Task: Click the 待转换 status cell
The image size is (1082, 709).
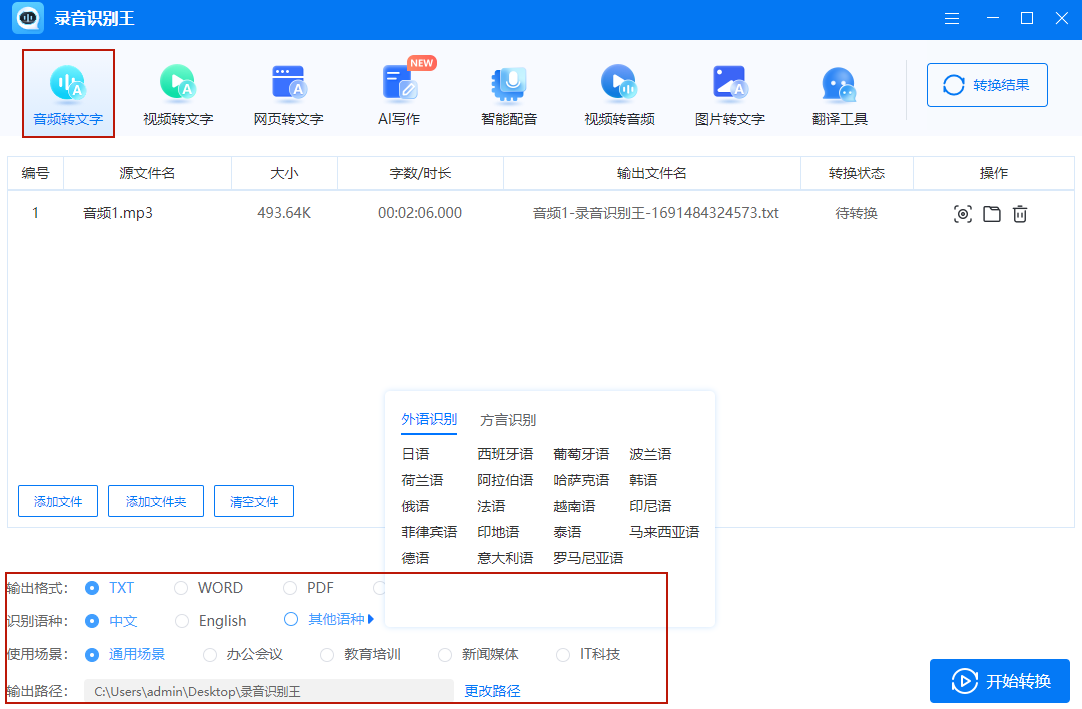Action: pyautogui.click(x=856, y=213)
